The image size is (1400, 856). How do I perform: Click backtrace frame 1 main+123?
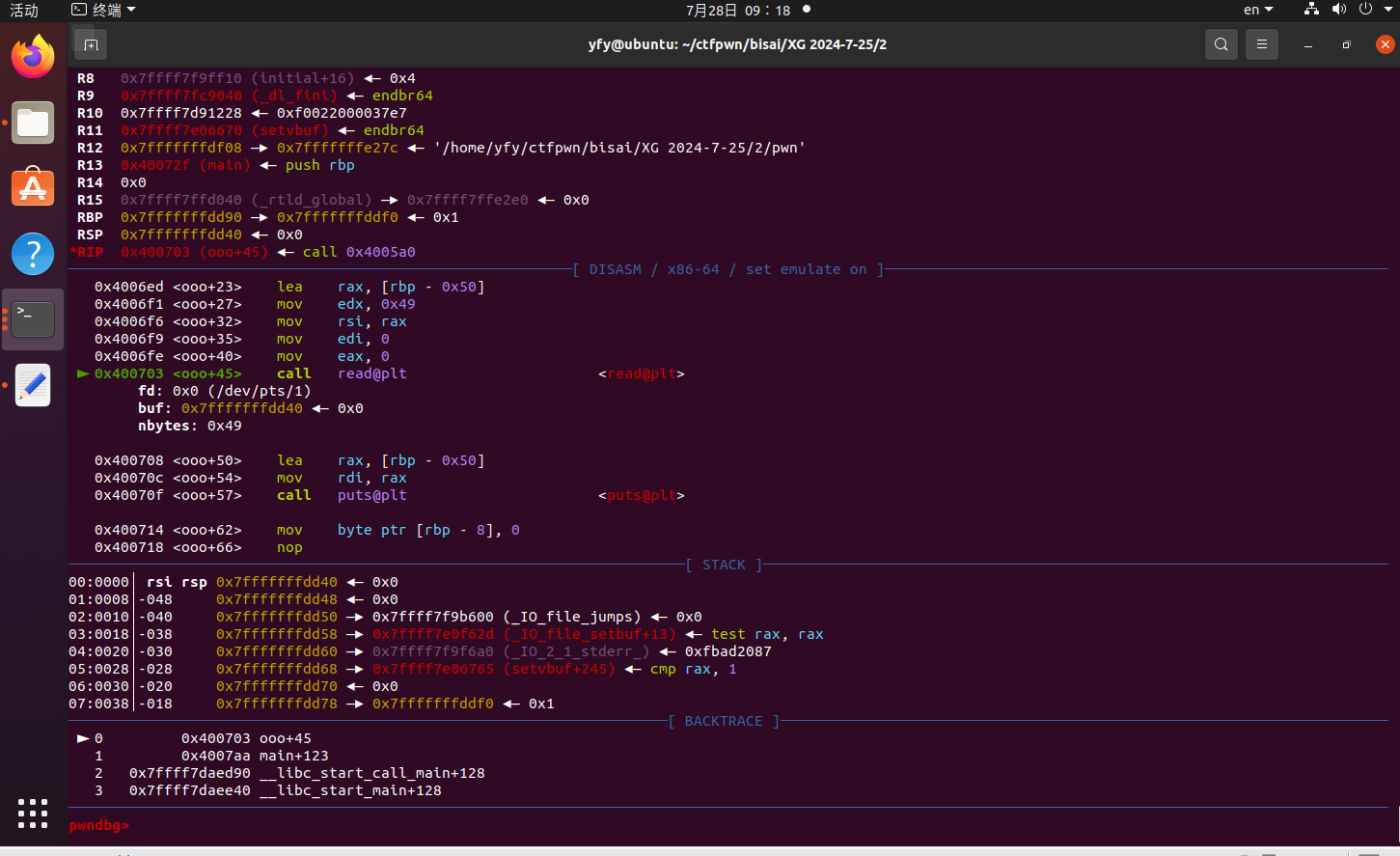point(211,756)
